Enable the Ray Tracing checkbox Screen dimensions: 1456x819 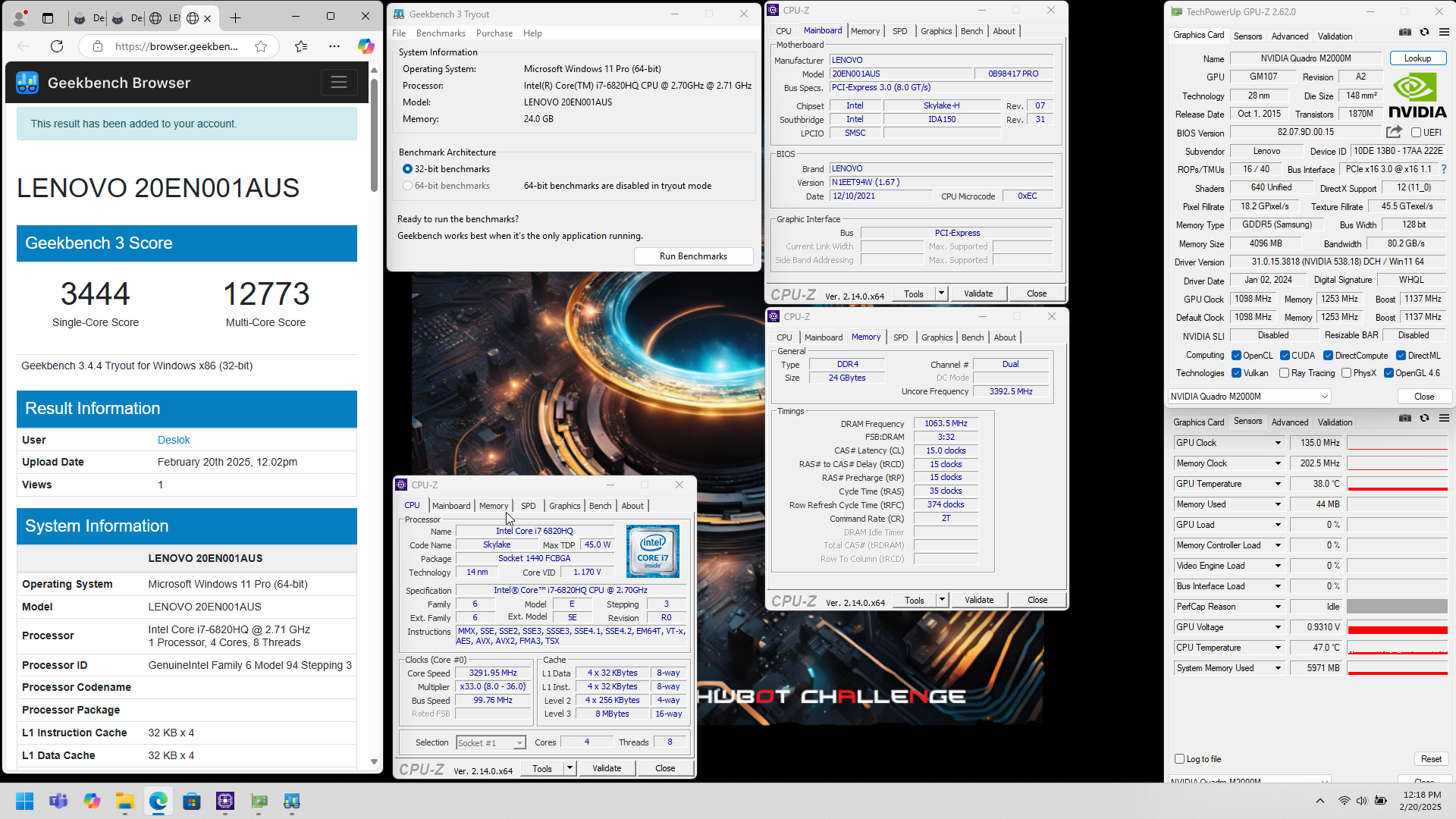[1284, 373]
